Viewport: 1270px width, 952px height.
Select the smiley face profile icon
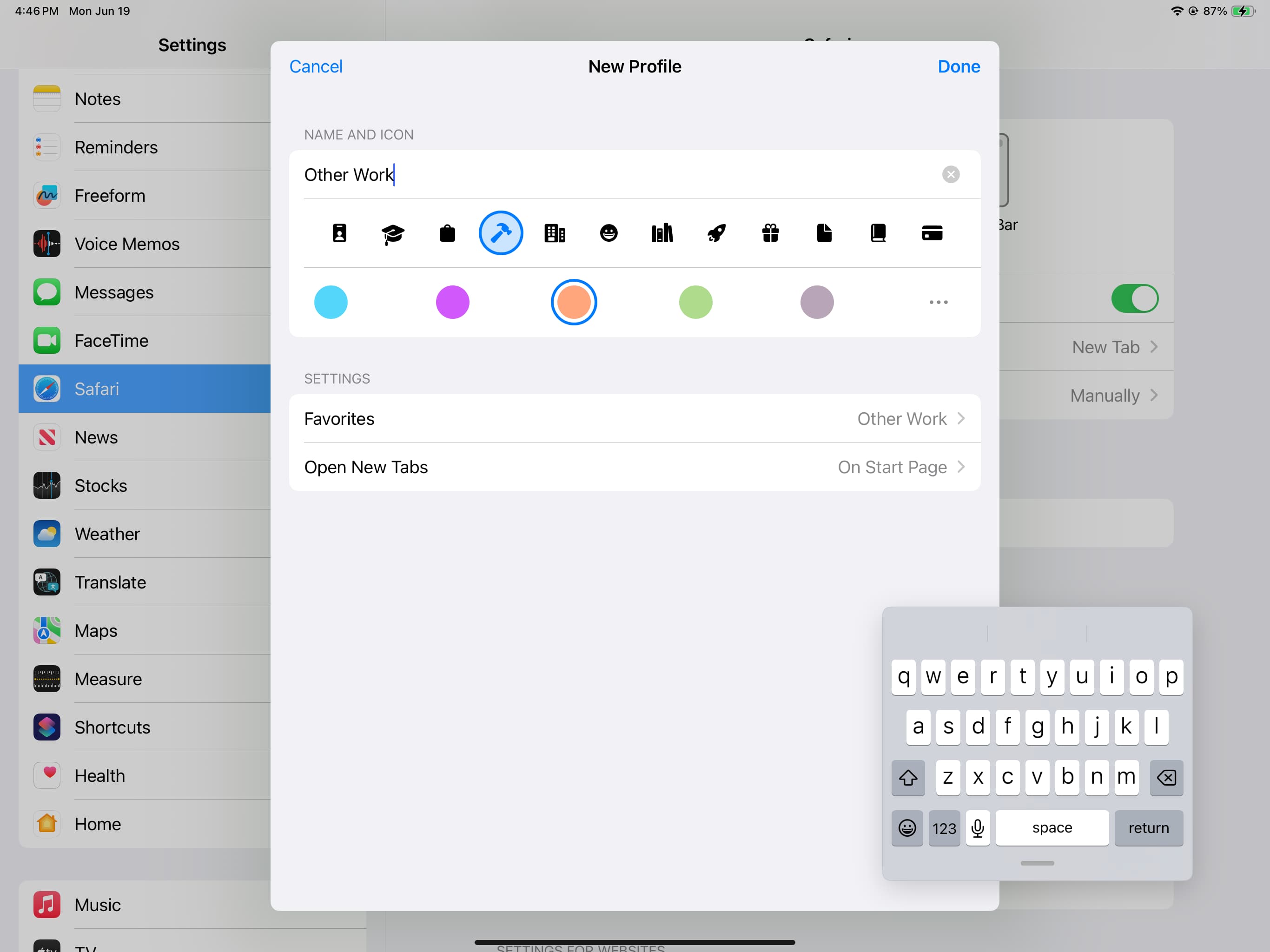point(609,234)
